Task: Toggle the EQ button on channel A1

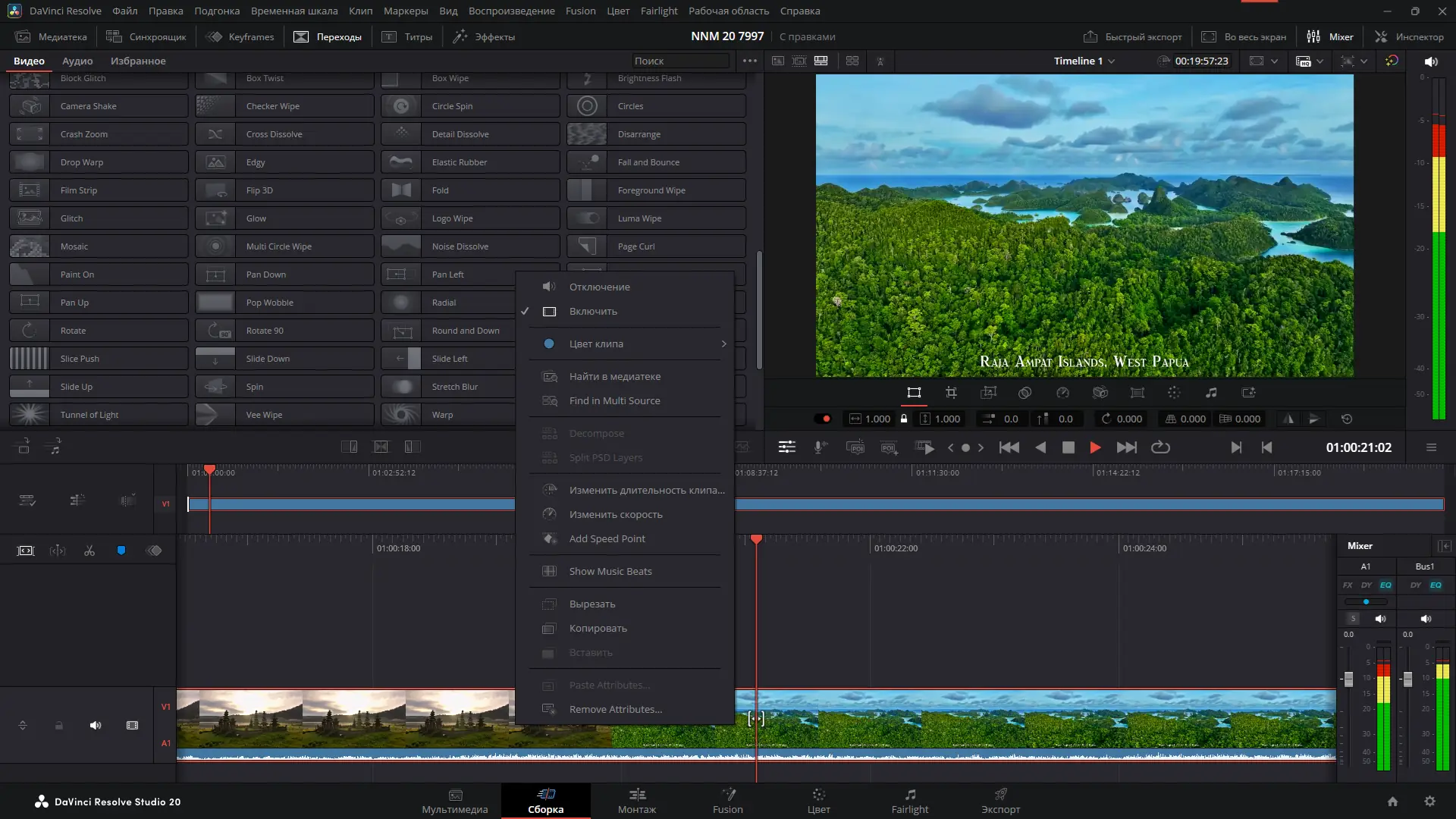Action: (x=1385, y=585)
